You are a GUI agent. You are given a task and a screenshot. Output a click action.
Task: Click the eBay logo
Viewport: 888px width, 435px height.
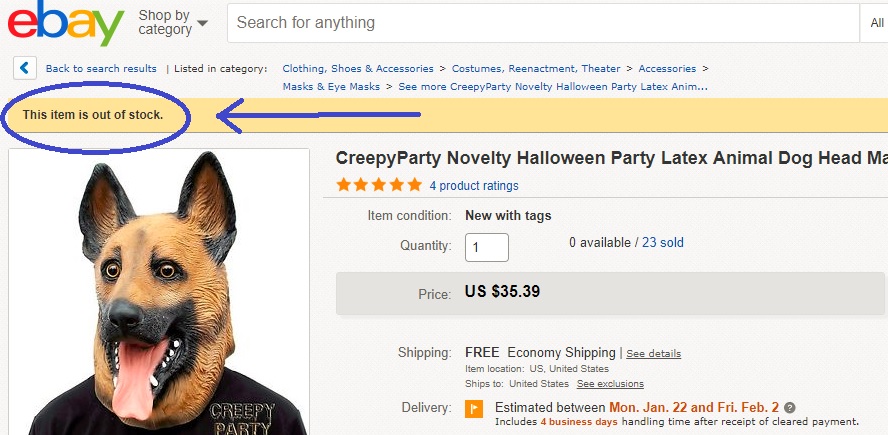66,23
